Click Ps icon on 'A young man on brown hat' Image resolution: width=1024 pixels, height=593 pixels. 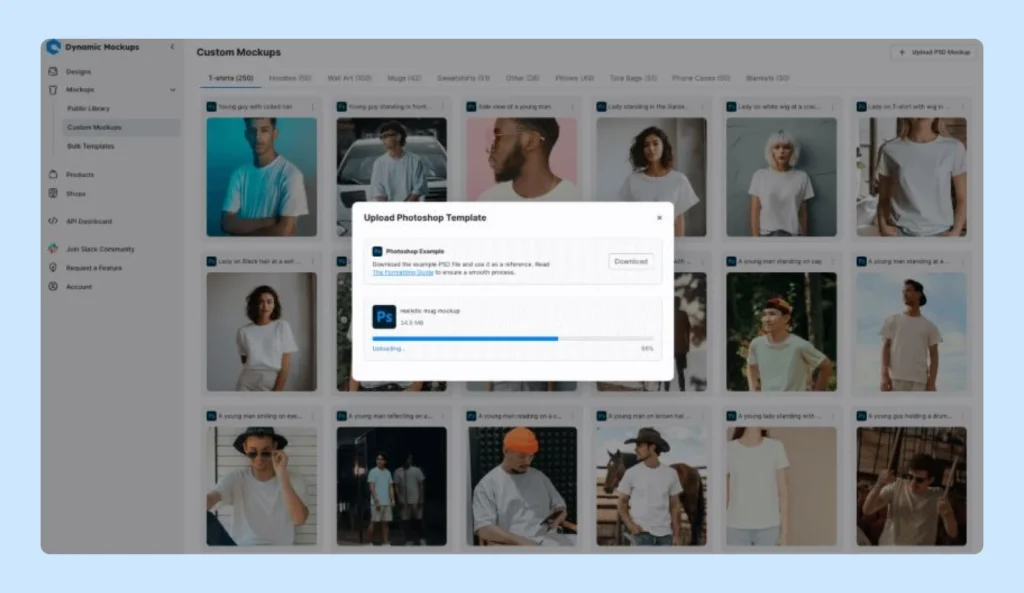click(601, 416)
